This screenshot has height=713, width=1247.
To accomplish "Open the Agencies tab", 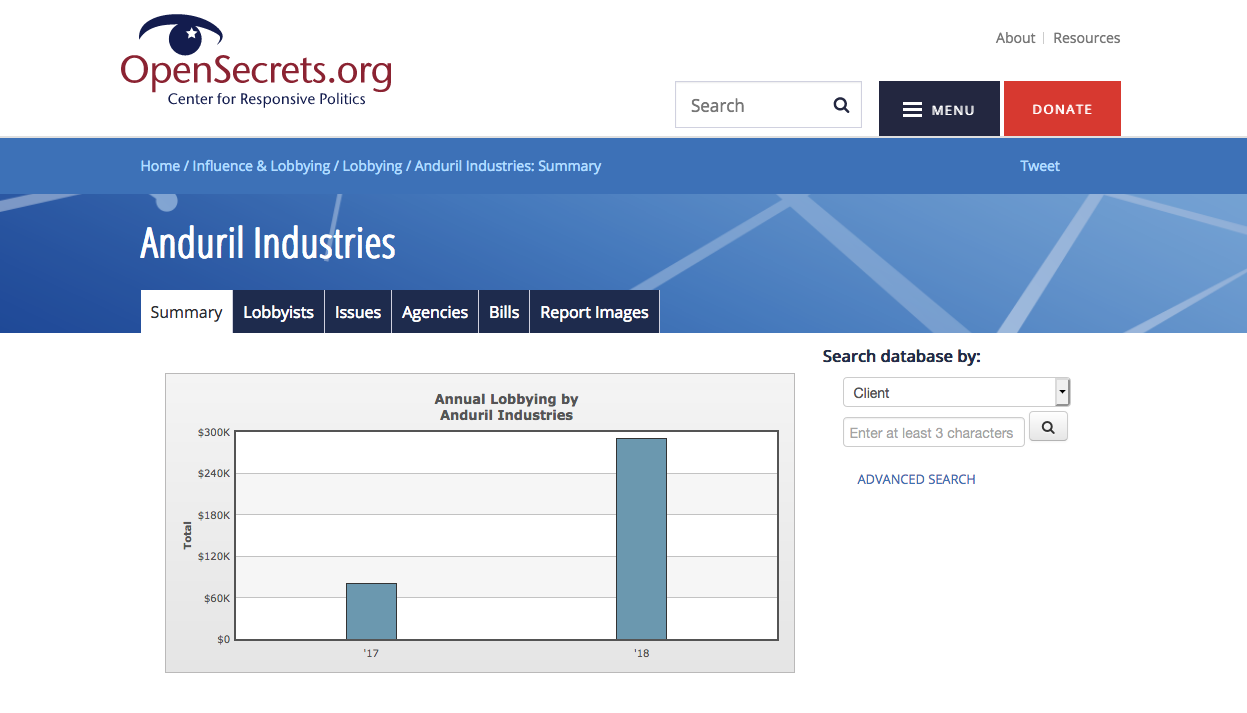I will tap(435, 312).
